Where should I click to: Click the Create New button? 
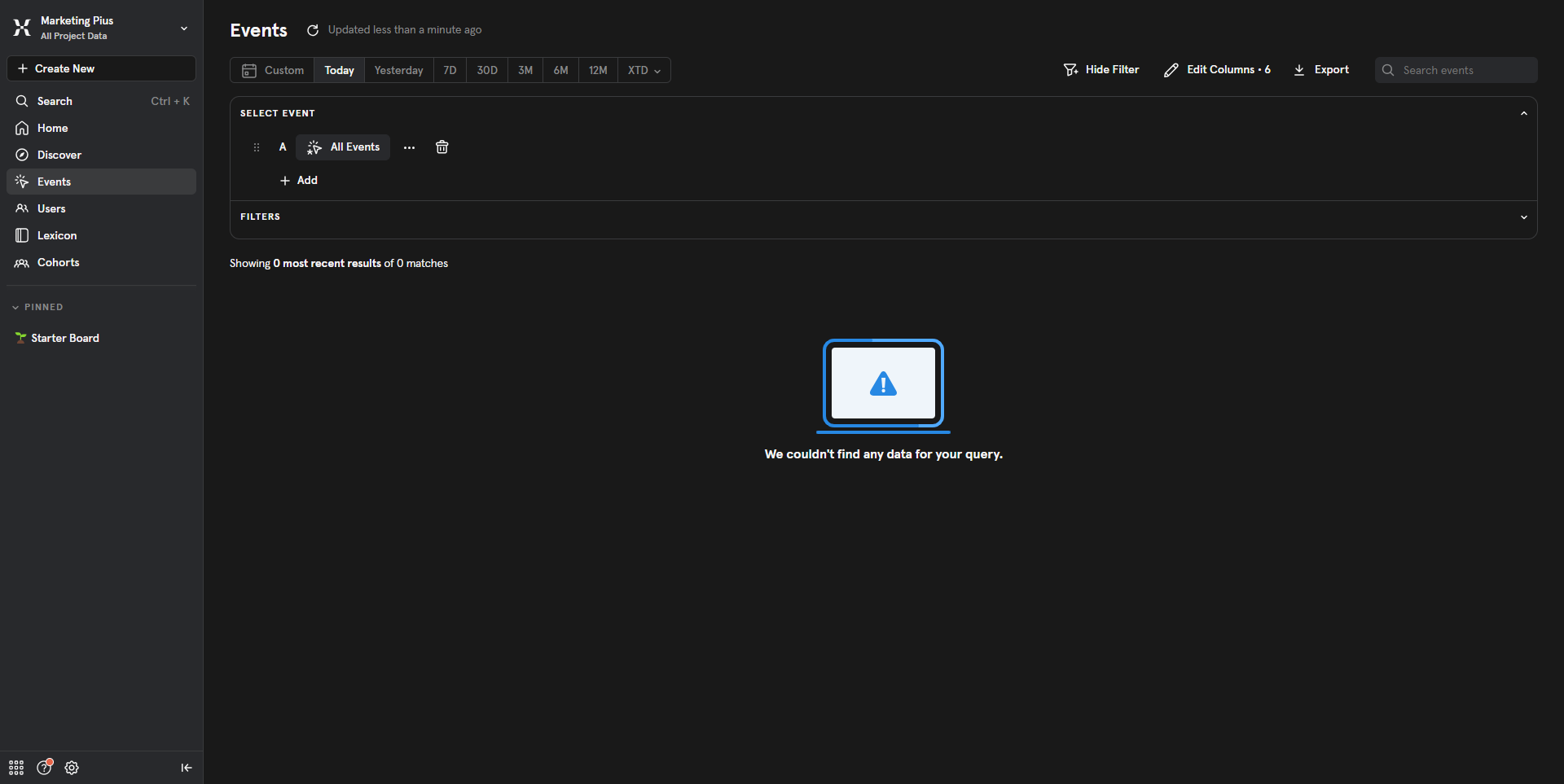click(101, 68)
